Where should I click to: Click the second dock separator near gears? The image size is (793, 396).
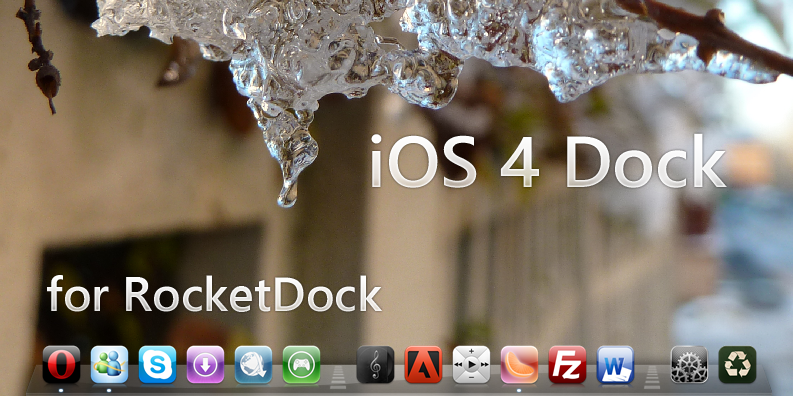(x=652, y=377)
